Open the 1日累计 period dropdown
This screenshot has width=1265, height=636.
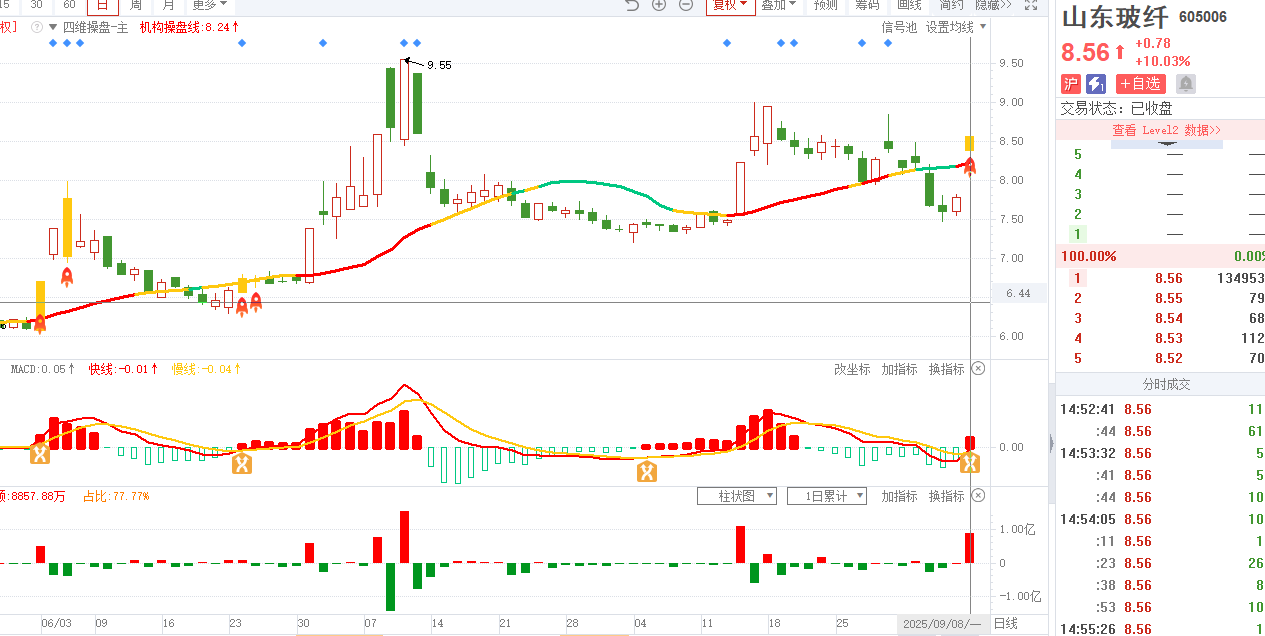[826, 496]
